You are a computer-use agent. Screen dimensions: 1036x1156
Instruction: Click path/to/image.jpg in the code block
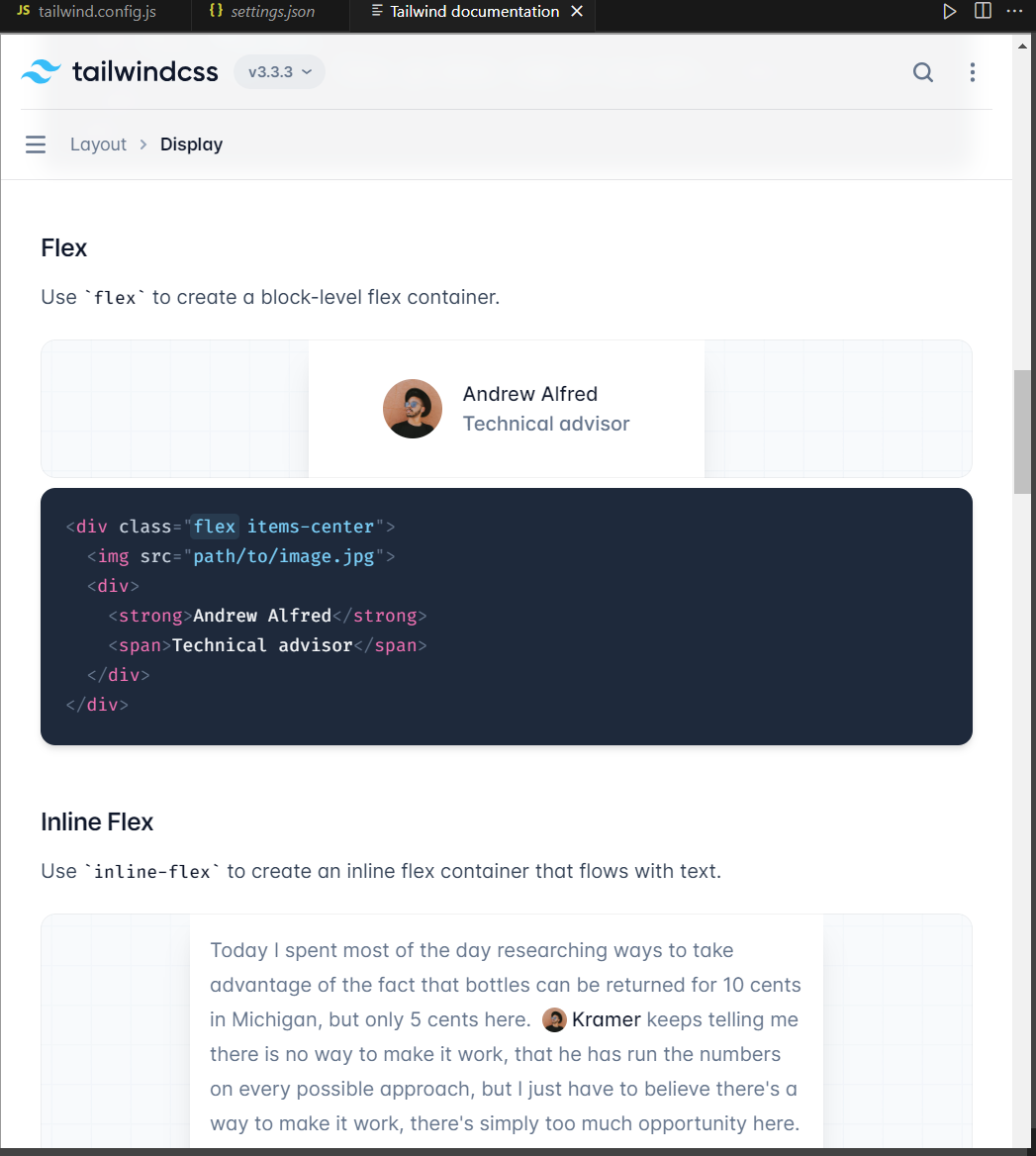[284, 556]
